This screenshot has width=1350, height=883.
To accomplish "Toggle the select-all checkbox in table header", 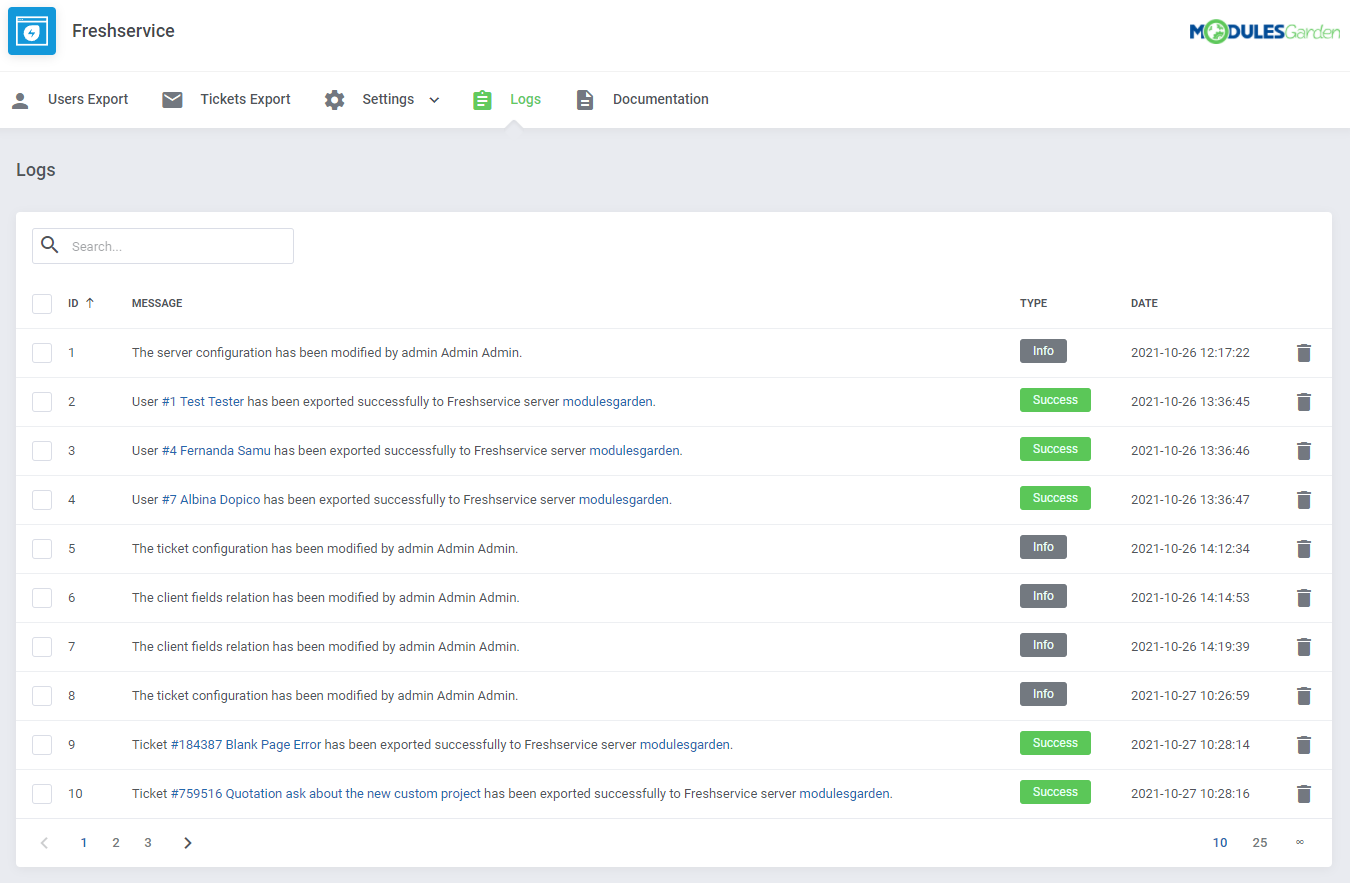I will click(42, 303).
